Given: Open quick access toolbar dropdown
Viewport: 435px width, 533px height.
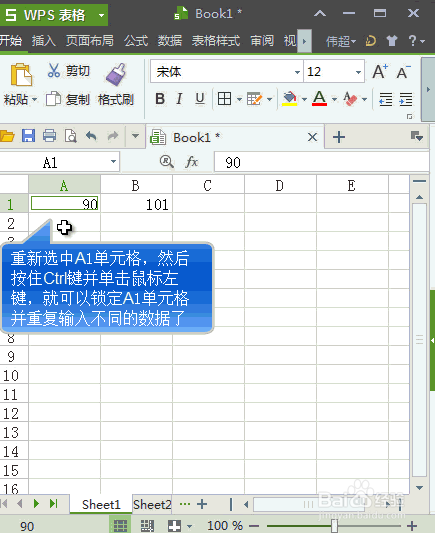Looking at the screenshot, I should [x=135, y=136].
